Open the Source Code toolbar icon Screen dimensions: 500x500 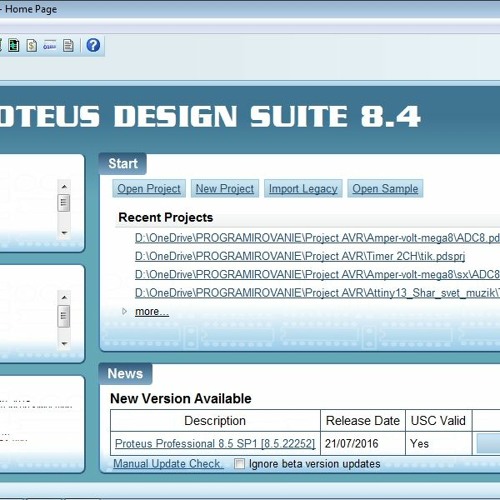(50, 45)
